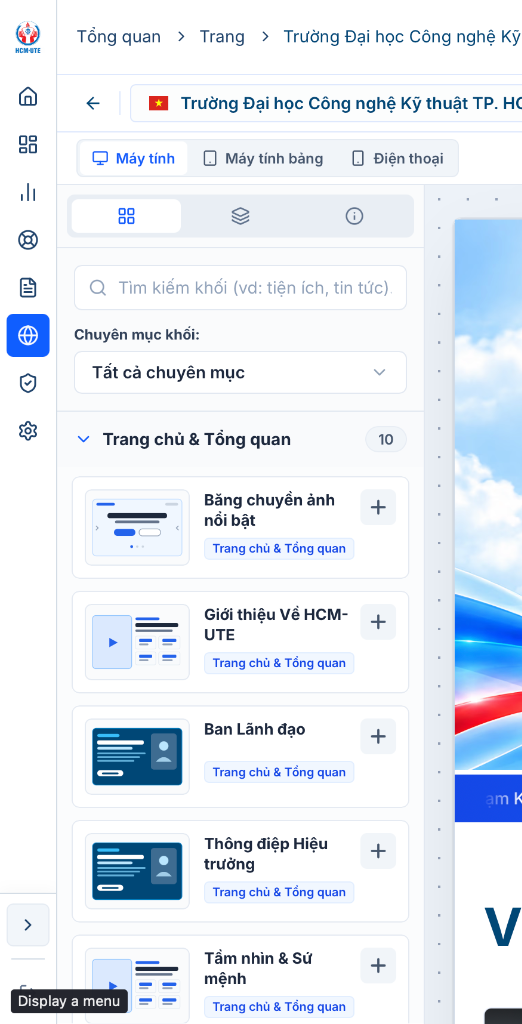522x1024 pixels.
Task: Add Thông điệp Hiệu trưởng block
Action: point(378,851)
